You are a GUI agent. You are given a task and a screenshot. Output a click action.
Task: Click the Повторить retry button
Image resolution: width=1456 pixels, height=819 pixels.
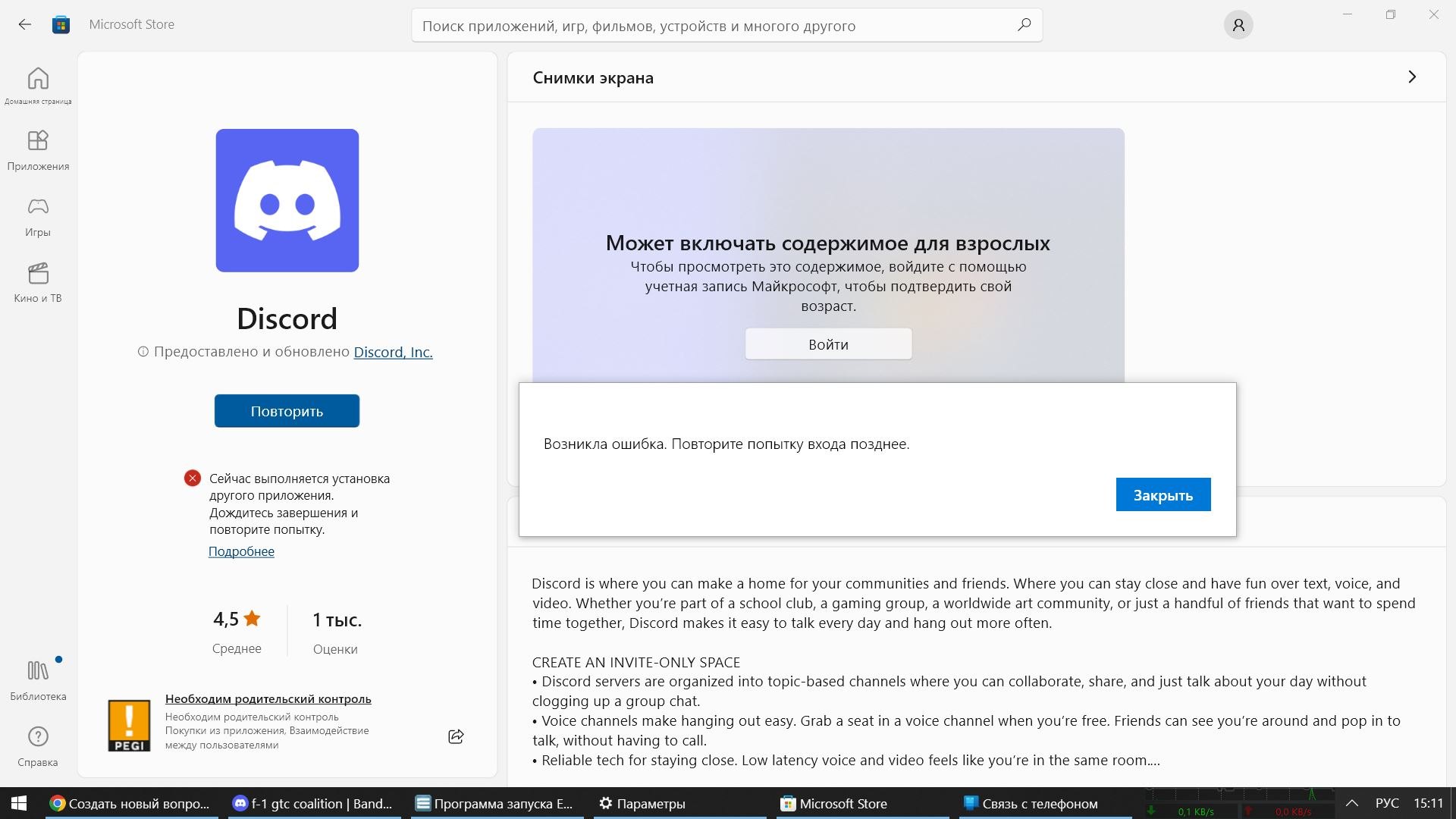click(x=287, y=411)
